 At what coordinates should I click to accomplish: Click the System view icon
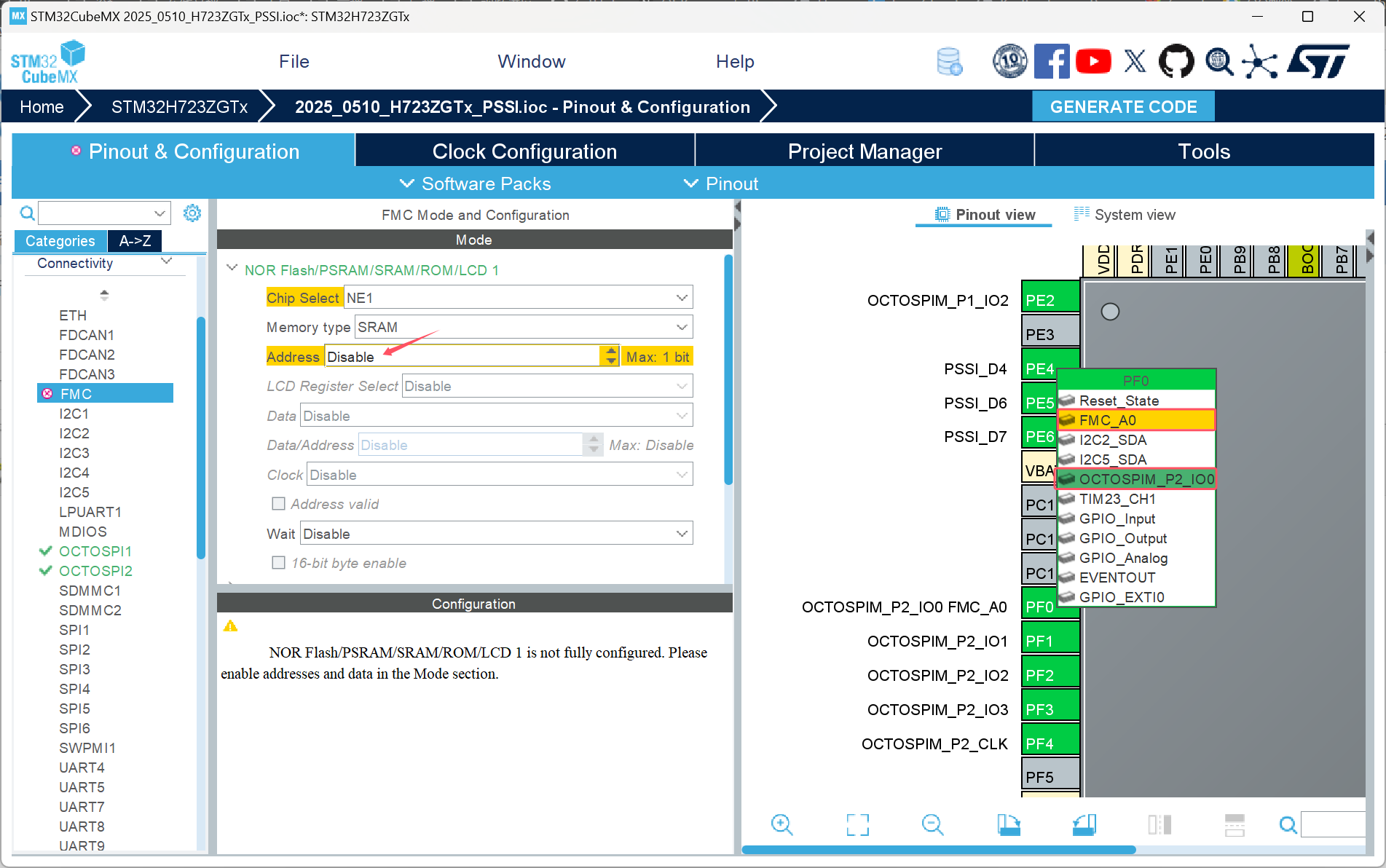[x=1082, y=213]
